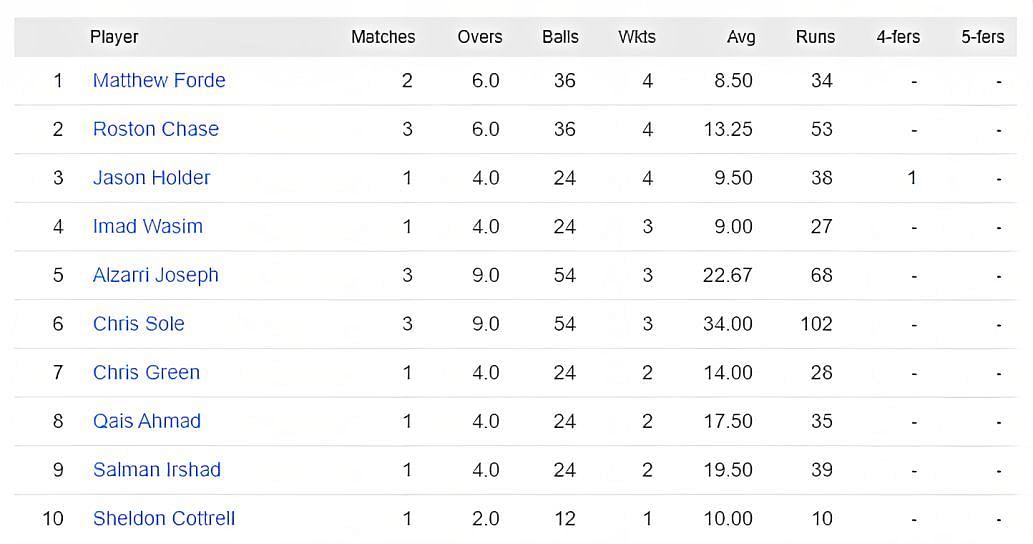Click the Roston Chase player link
1033x544 pixels.
point(155,129)
